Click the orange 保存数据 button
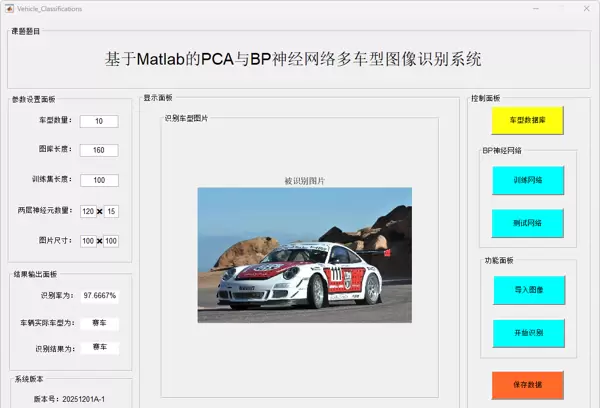The width and height of the screenshot is (600, 408). pos(528,385)
